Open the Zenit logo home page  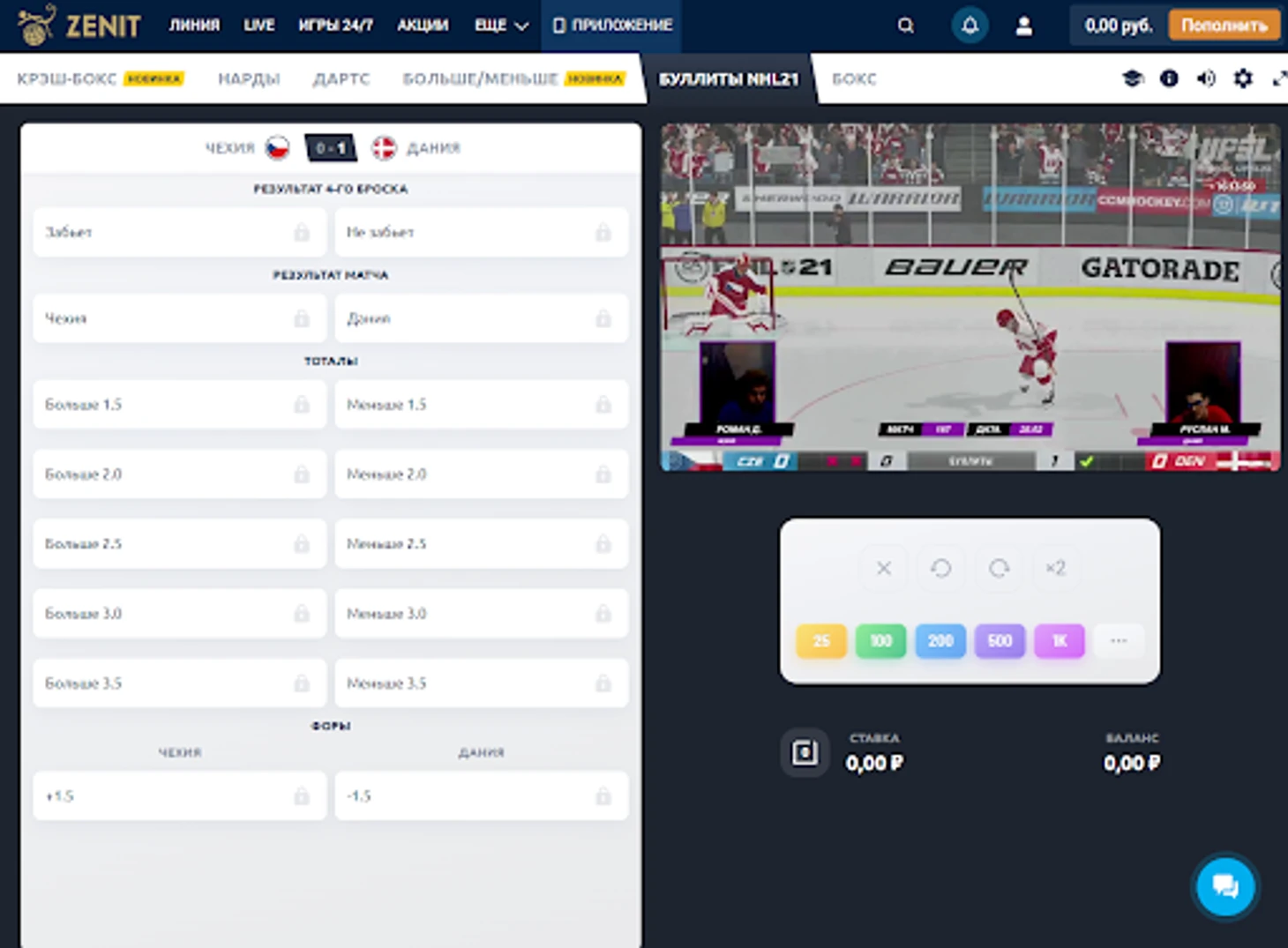[x=79, y=25]
